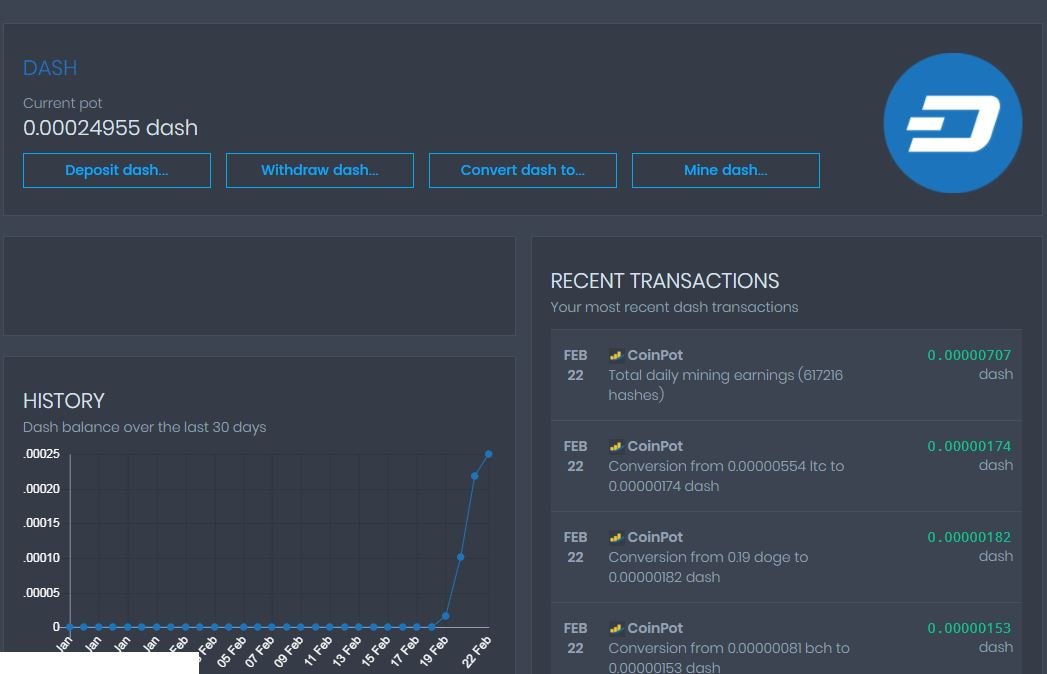Choose Convert dash to option
Viewport: 1047px width, 674px height.
pos(523,170)
